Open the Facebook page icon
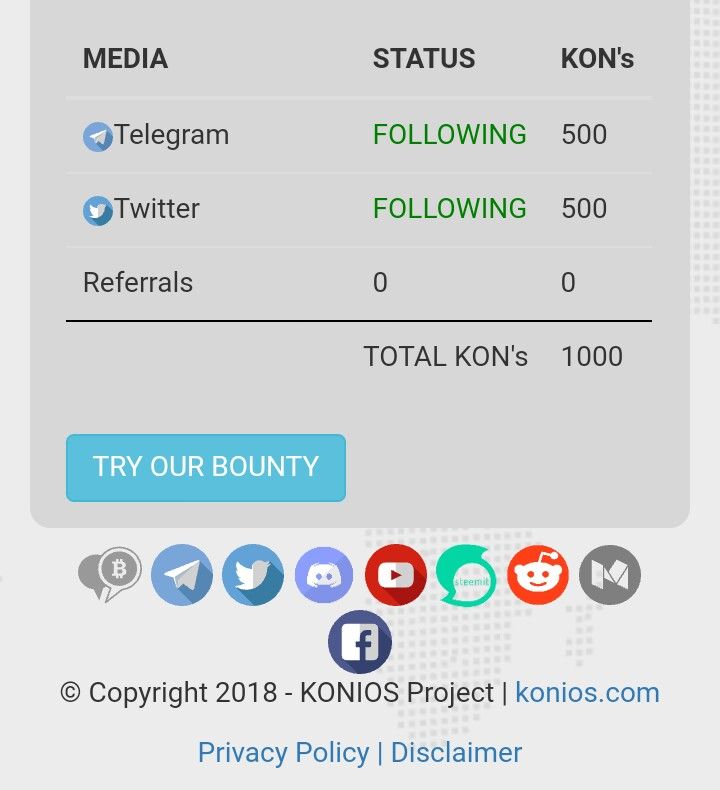720x790 pixels. click(360, 642)
